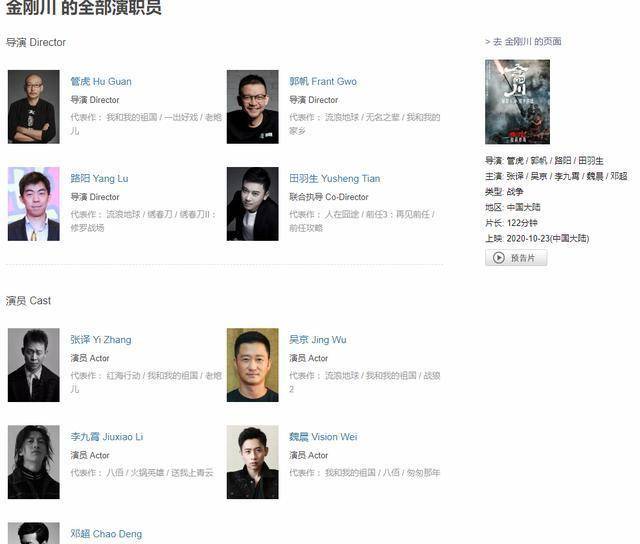Click Jiuxiao Li's portrait photo
The height and width of the screenshot is (544, 640).
(x=33, y=462)
